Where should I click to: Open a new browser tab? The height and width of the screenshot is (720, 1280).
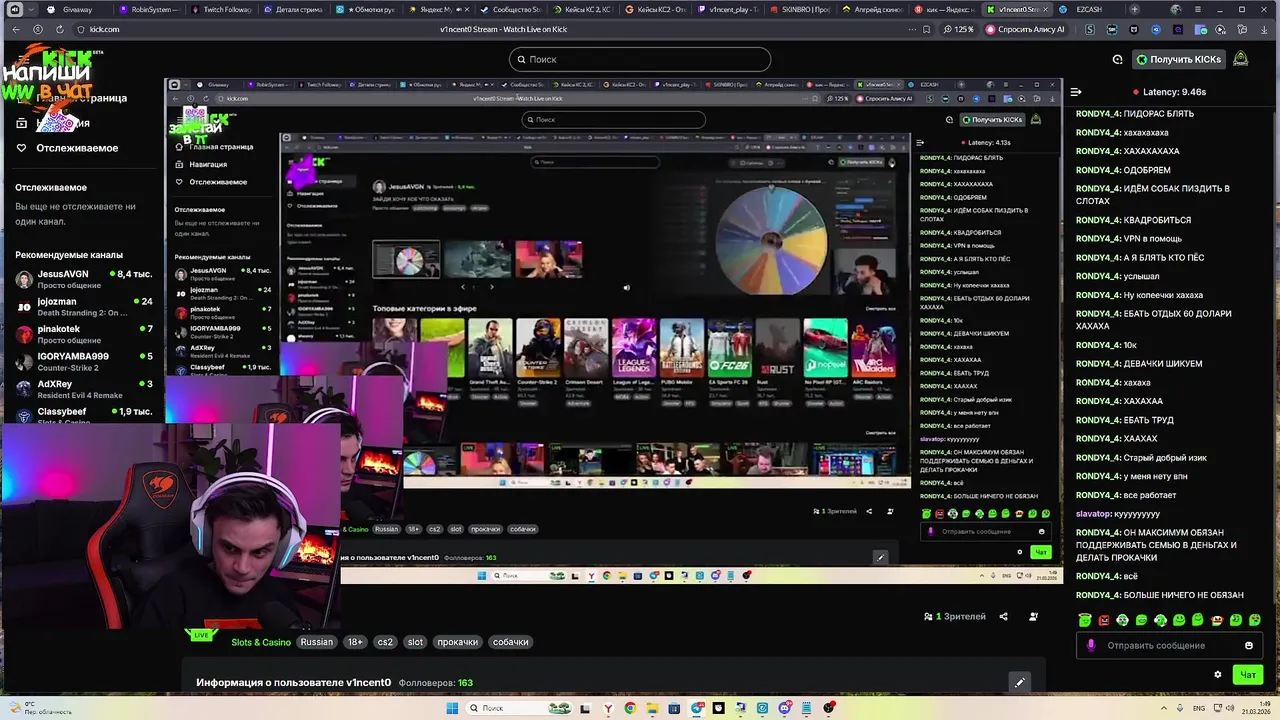click(1134, 9)
